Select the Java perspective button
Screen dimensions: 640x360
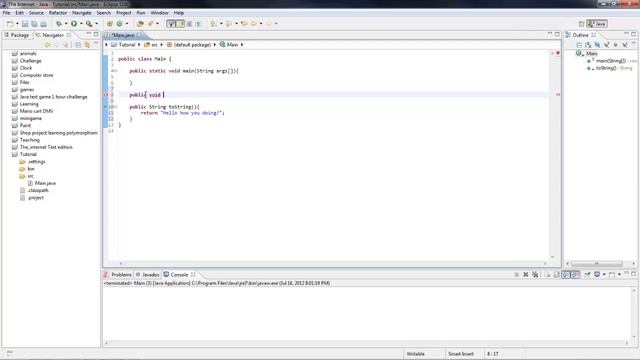[x=597, y=24]
